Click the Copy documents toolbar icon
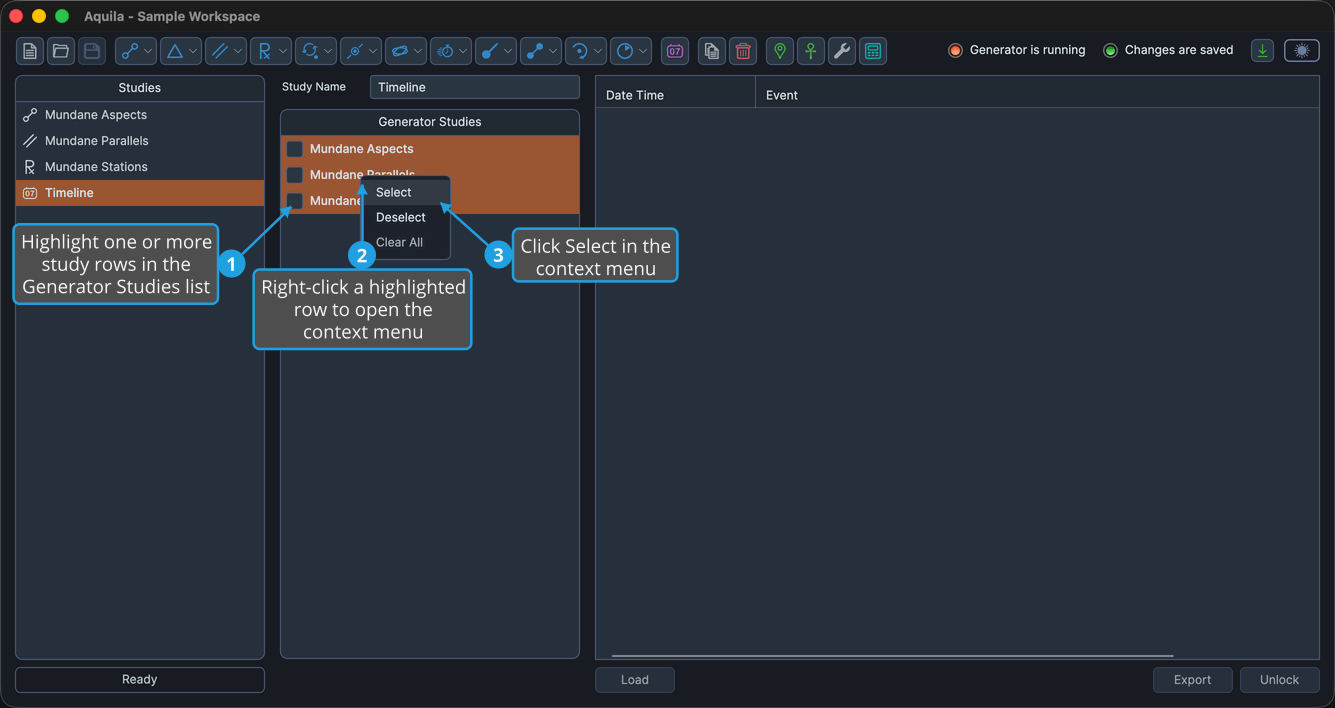The height and width of the screenshot is (708, 1335). (712, 51)
